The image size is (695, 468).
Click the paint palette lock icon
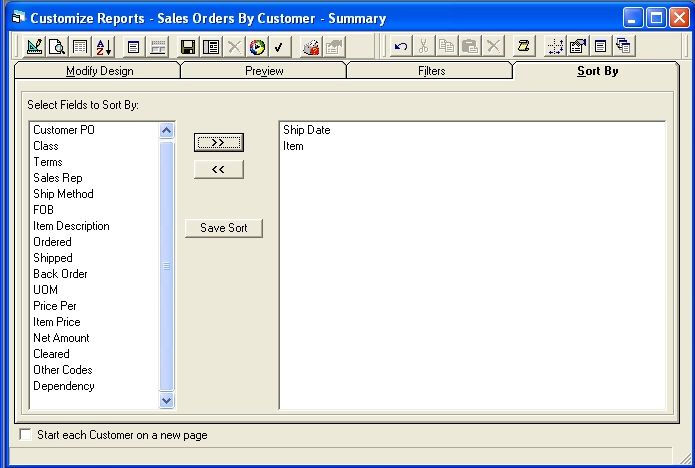coord(311,47)
